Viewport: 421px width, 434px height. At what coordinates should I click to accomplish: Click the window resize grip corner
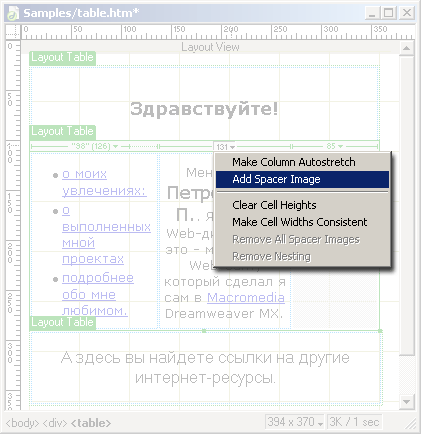click(410, 423)
